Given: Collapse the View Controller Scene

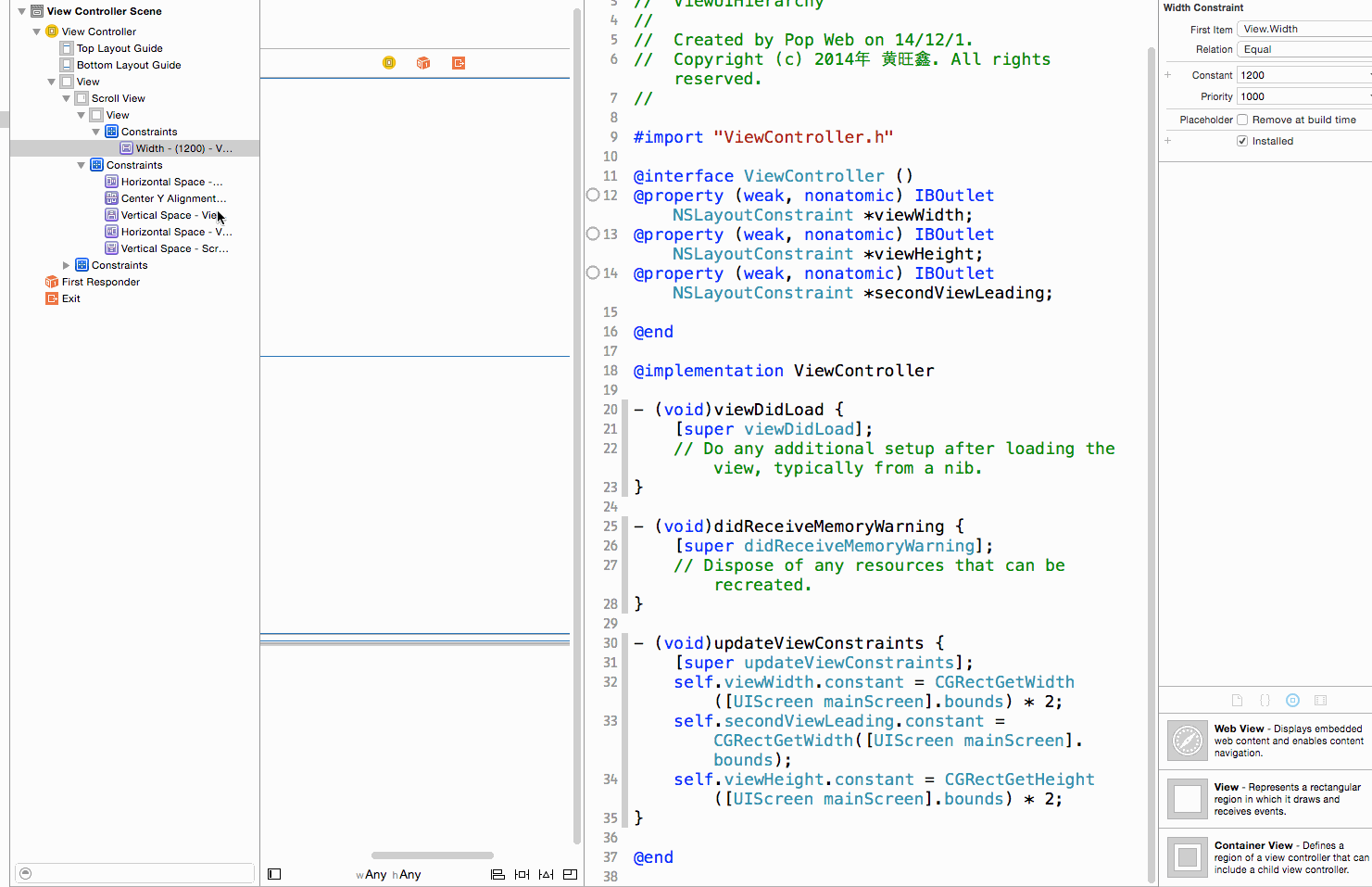Looking at the screenshot, I should 22,11.
